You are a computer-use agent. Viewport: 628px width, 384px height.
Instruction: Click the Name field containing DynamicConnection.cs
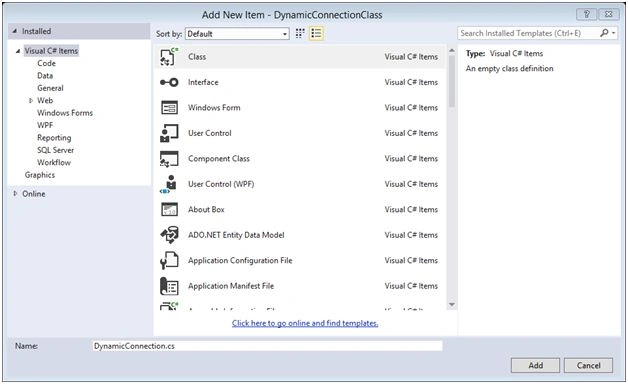pyautogui.click(x=268, y=346)
